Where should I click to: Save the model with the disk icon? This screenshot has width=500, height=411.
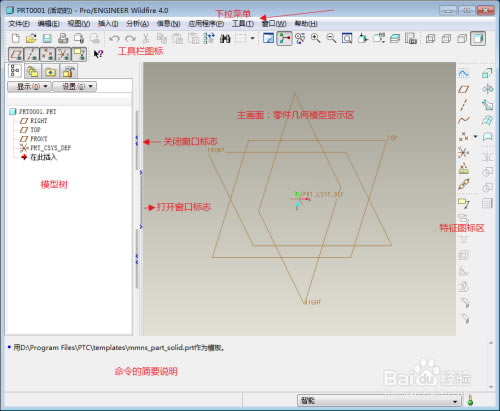[47, 38]
